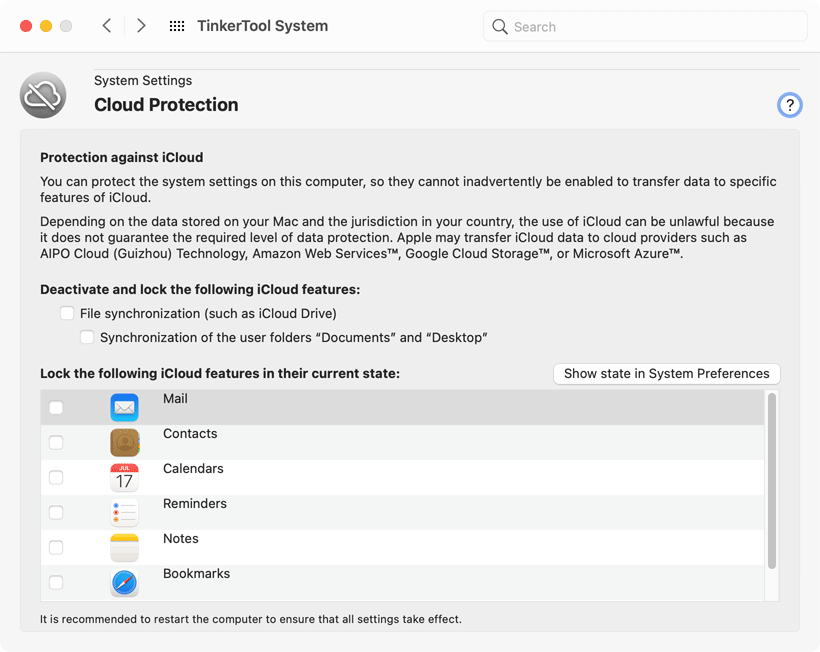Image resolution: width=820 pixels, height=652 pixels.
Task: Click the System Settings category label
Action: (143, 81)
